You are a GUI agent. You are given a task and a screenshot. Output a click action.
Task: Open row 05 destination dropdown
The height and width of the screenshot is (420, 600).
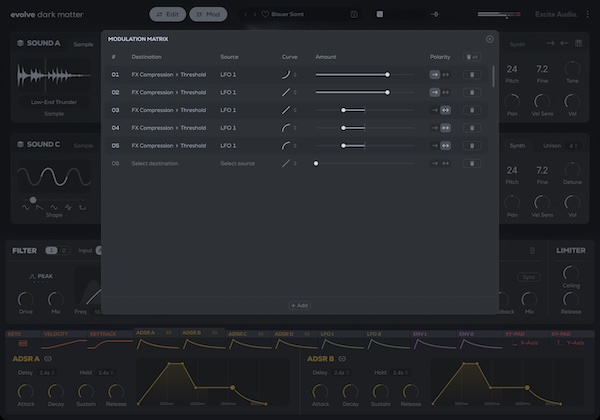pyautogui.click(x=169, y=146)
